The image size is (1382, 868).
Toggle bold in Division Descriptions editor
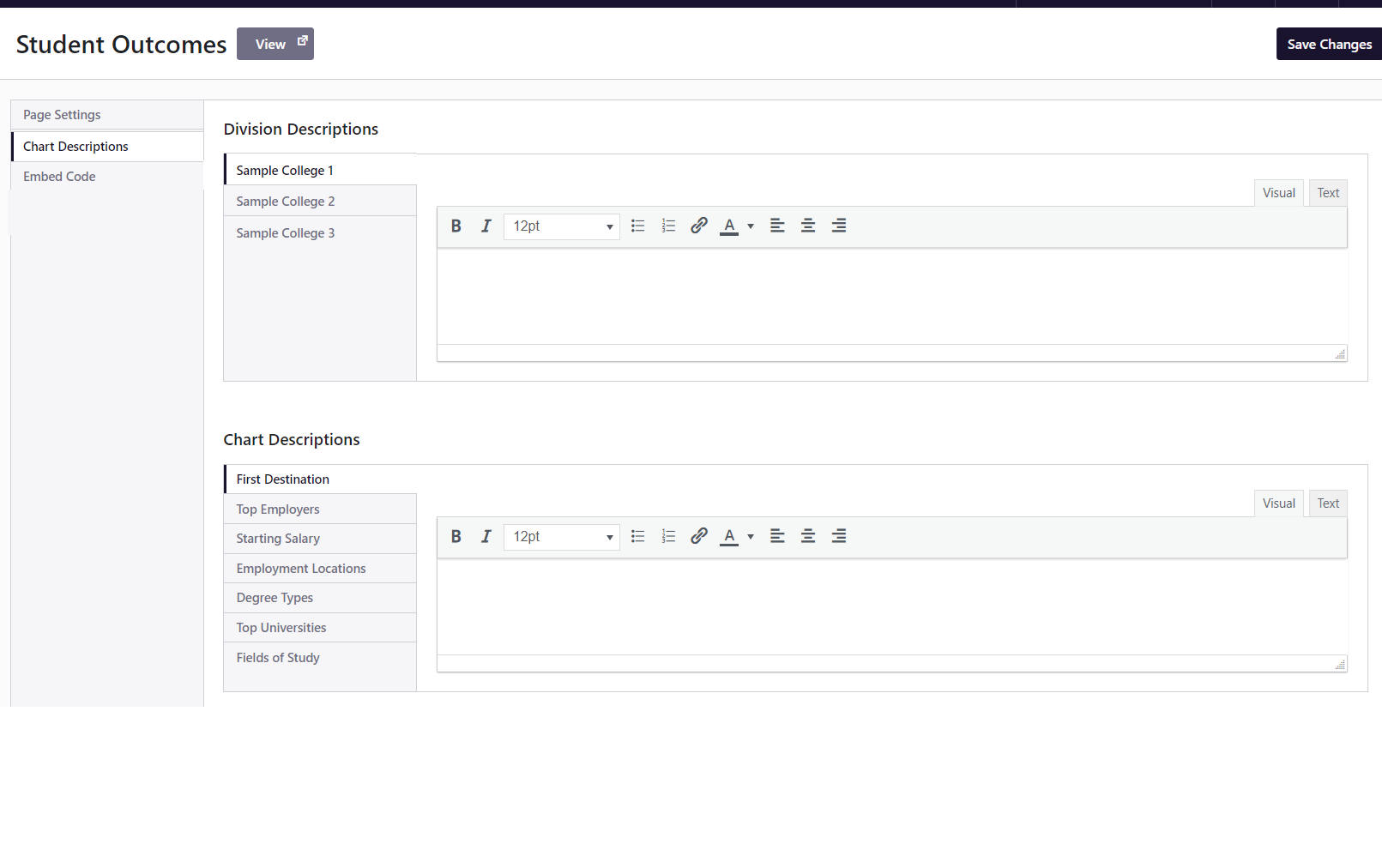[x=456, y=226]
